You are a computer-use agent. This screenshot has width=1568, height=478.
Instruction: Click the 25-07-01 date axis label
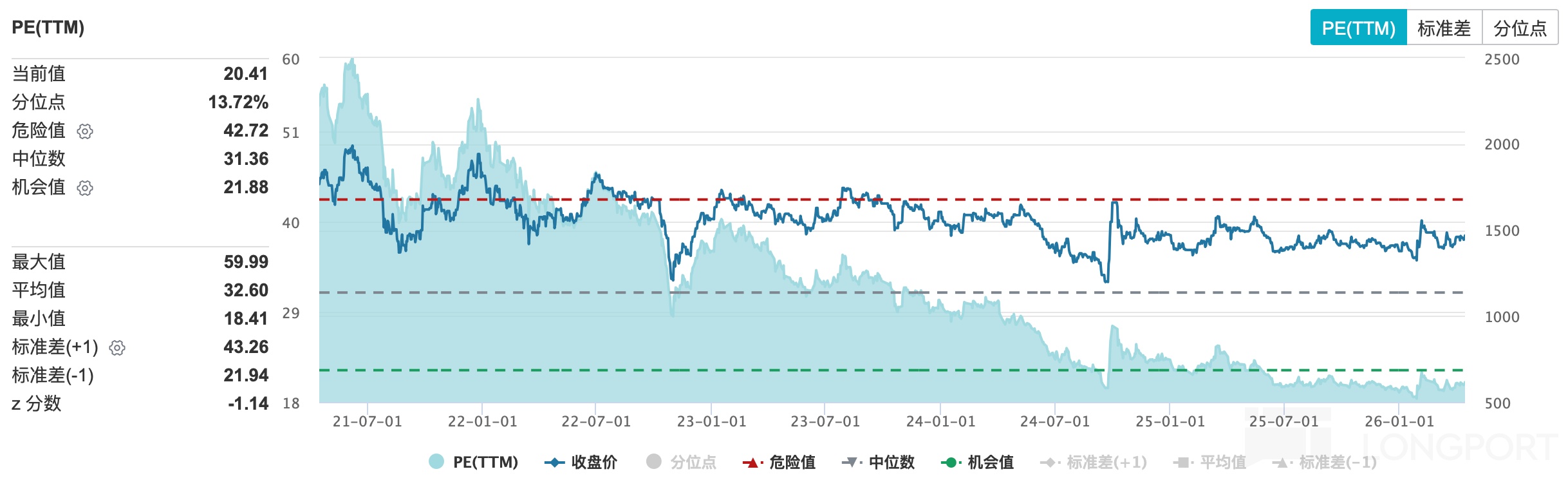tap(1283, 421)
